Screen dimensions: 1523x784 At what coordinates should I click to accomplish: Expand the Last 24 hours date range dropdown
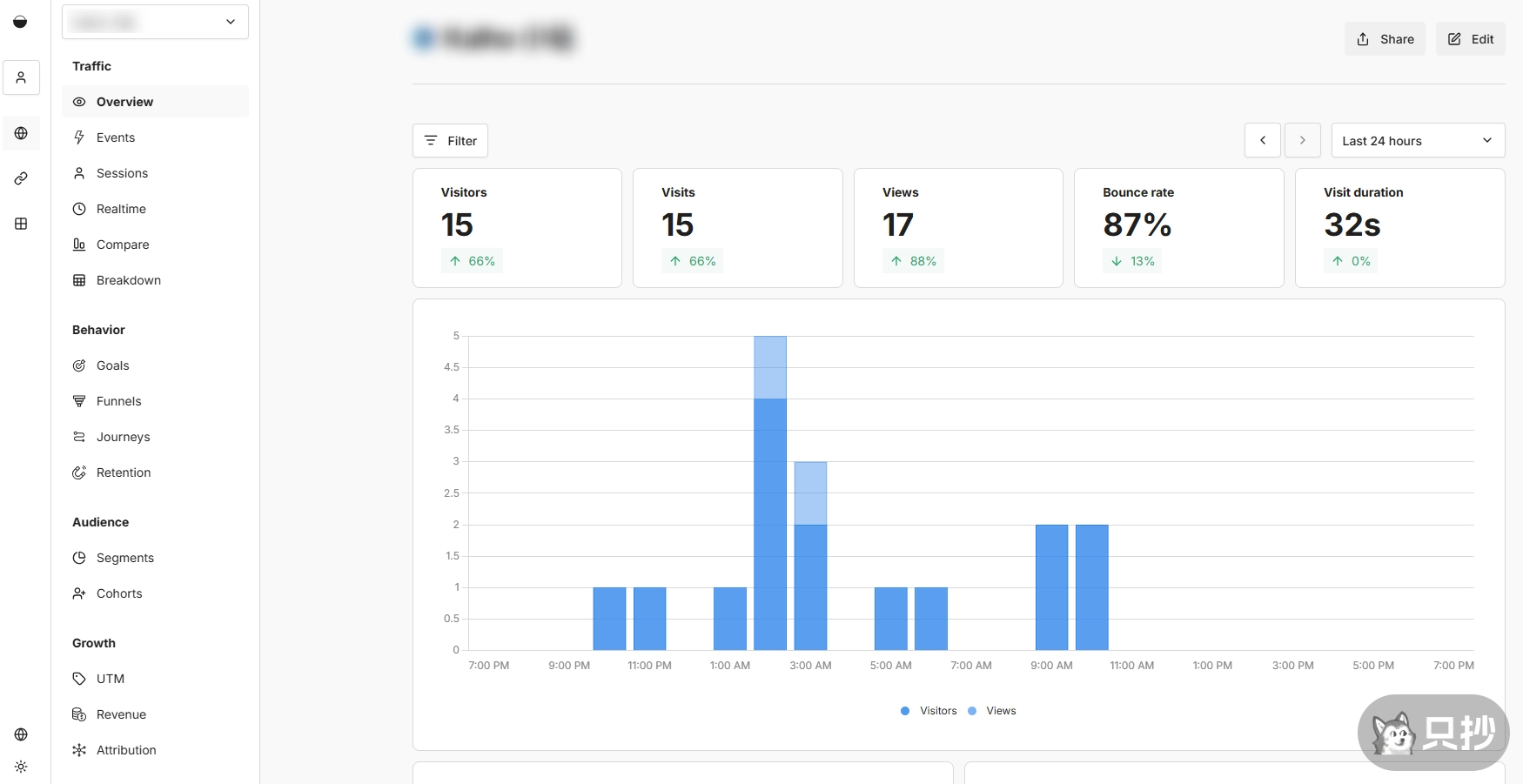1417,141
